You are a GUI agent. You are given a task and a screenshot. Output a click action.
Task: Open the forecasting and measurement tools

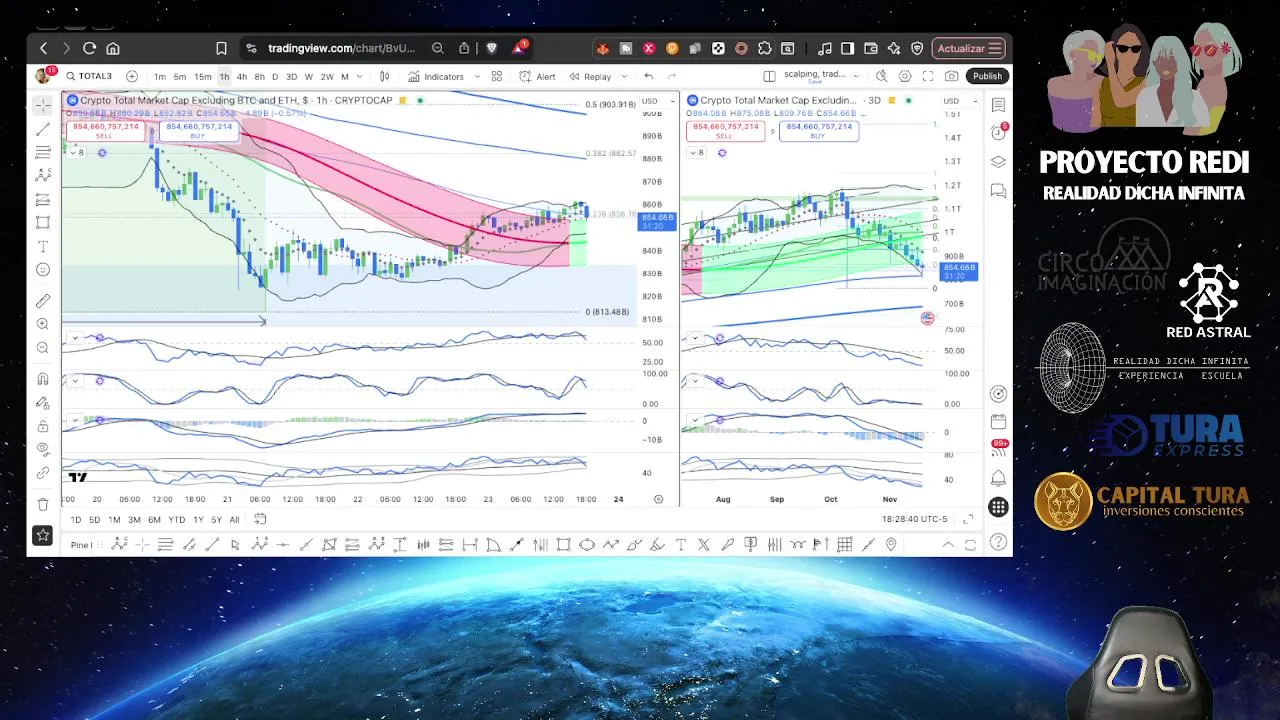pyautogui.click(x=43, y=199)
